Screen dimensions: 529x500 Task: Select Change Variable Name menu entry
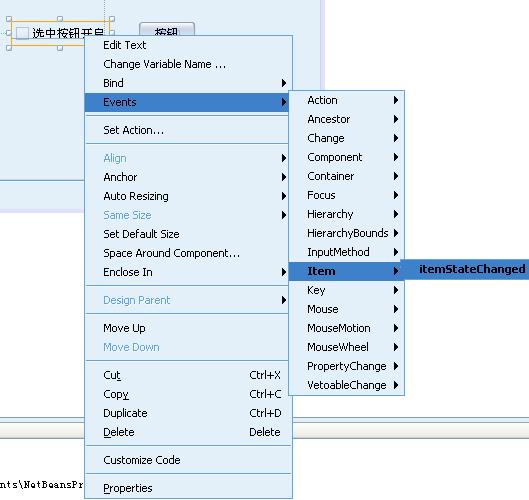coord(188,64)
